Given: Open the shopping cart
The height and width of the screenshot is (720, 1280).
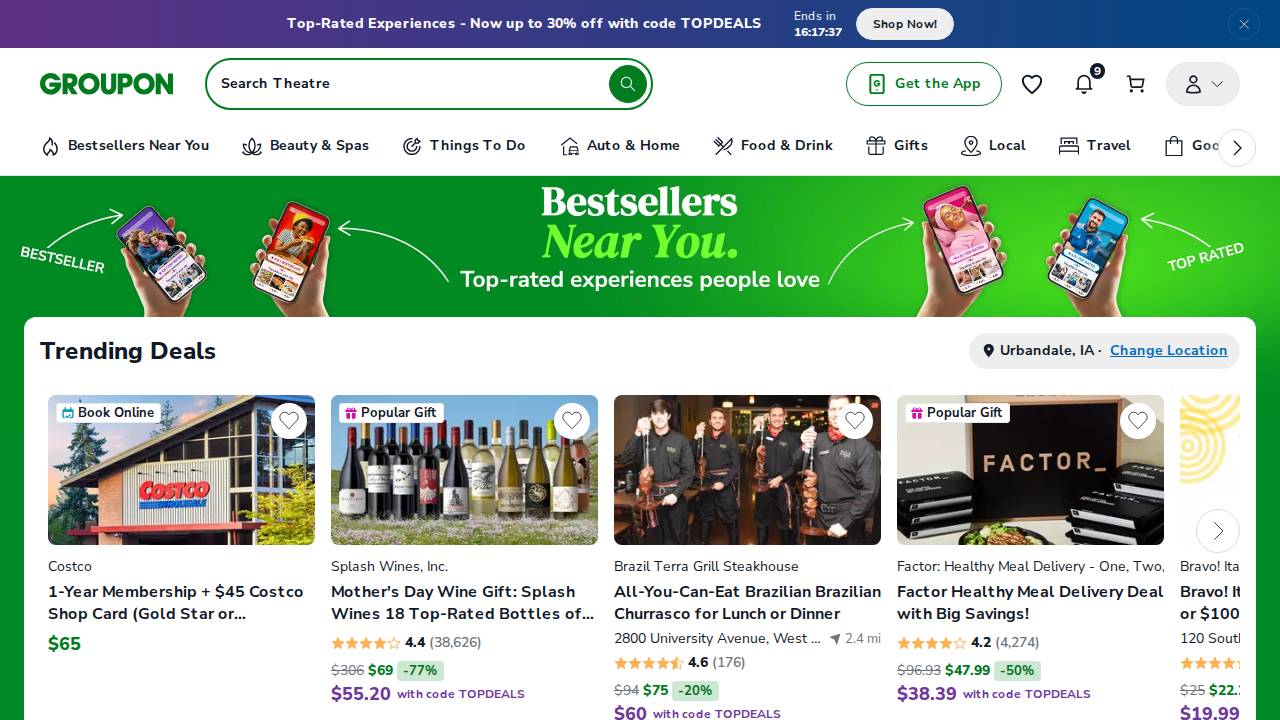Looking at the screenshot, I should [x=1135, y=84].
